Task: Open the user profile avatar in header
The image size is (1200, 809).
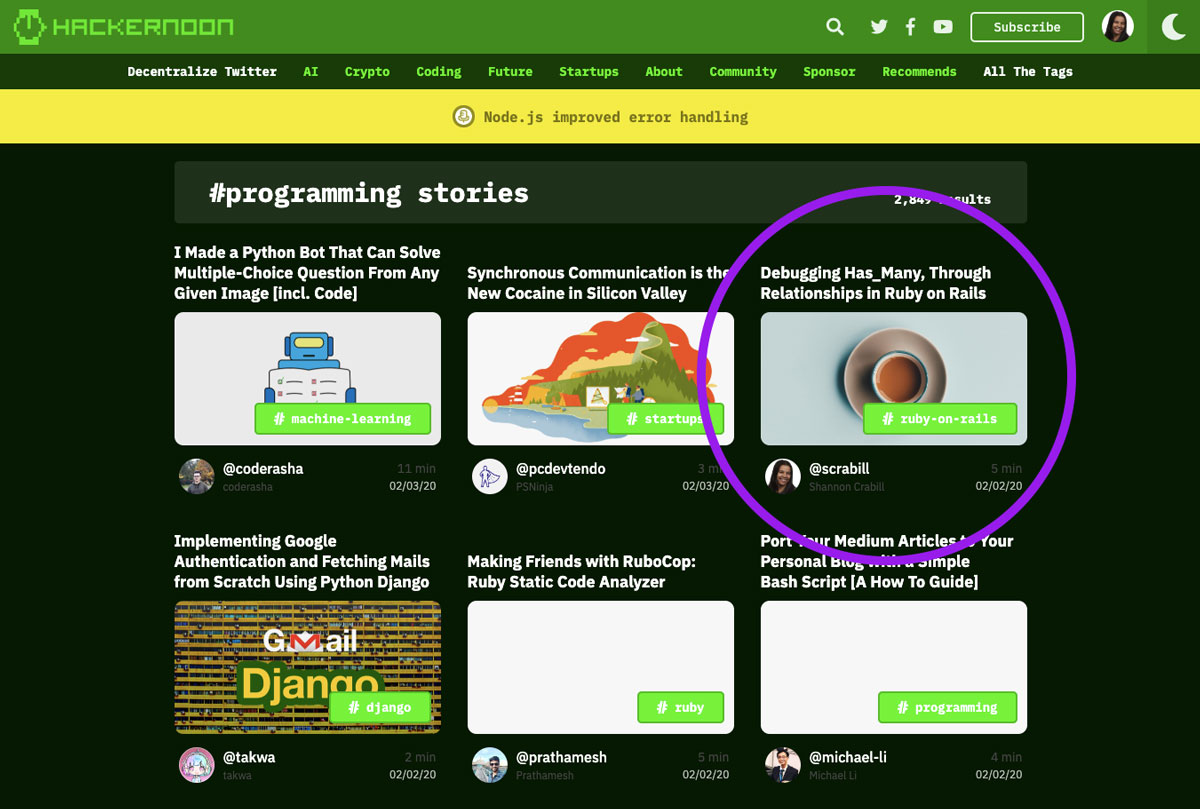Action: click(1117, 26)
